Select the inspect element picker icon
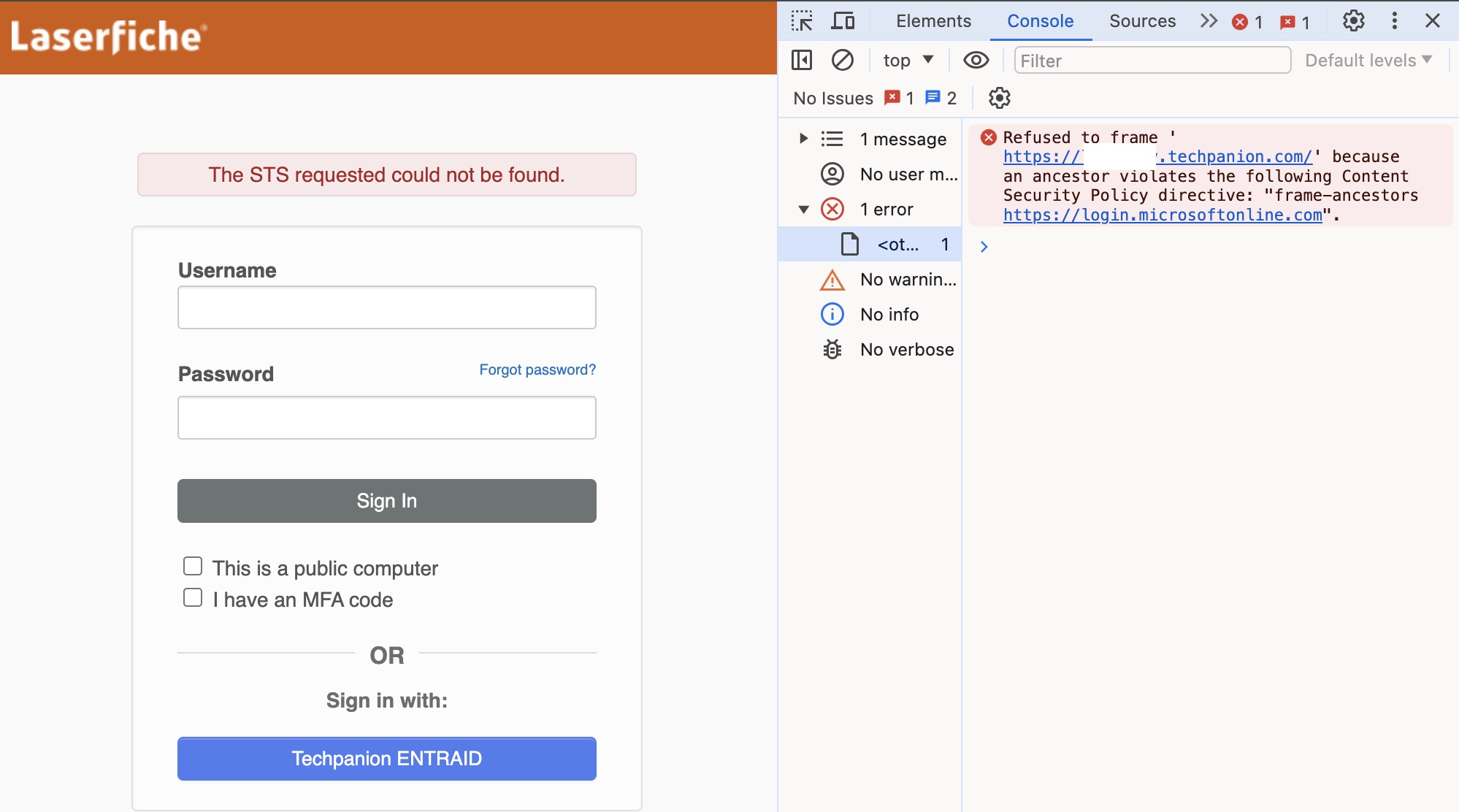This screenshot has width=1459, height=812. (x=802, y=21)
